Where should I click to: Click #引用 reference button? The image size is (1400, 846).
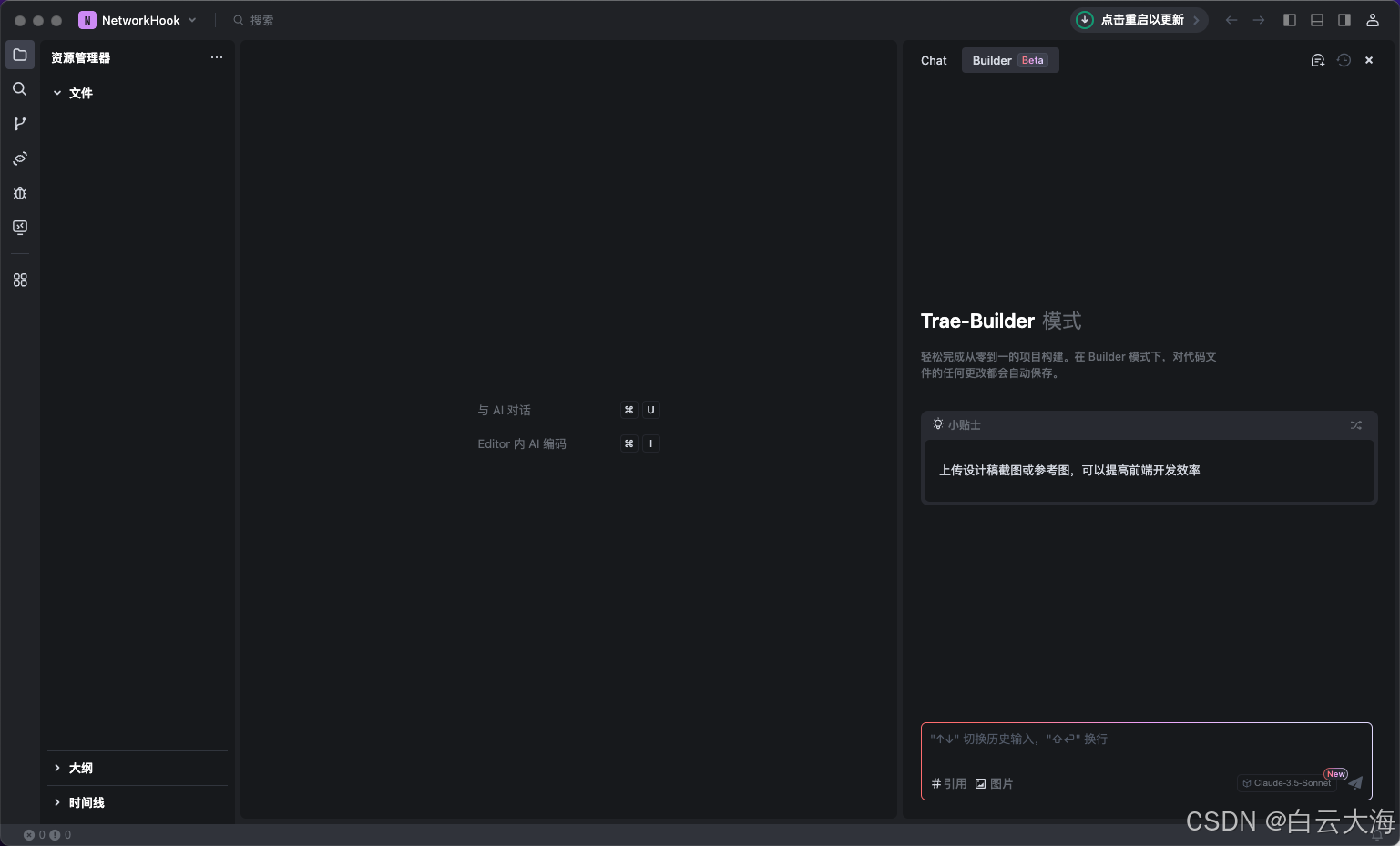[x=949, y=783]
